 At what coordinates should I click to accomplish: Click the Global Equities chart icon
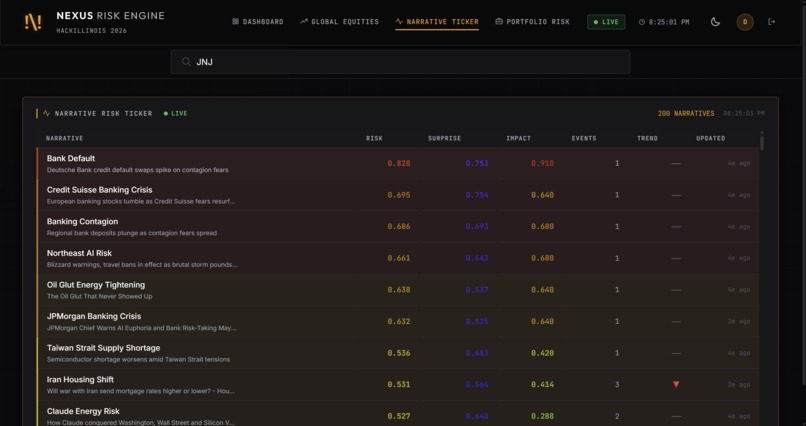tap(304, 22)
